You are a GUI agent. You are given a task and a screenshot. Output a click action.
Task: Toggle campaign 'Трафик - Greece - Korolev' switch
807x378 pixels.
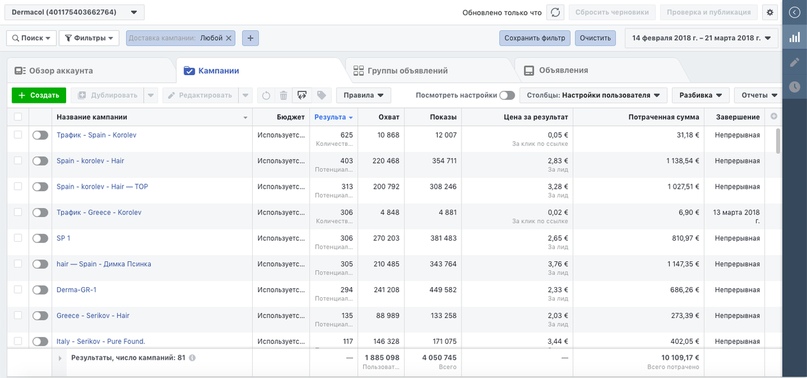(40, 212)
